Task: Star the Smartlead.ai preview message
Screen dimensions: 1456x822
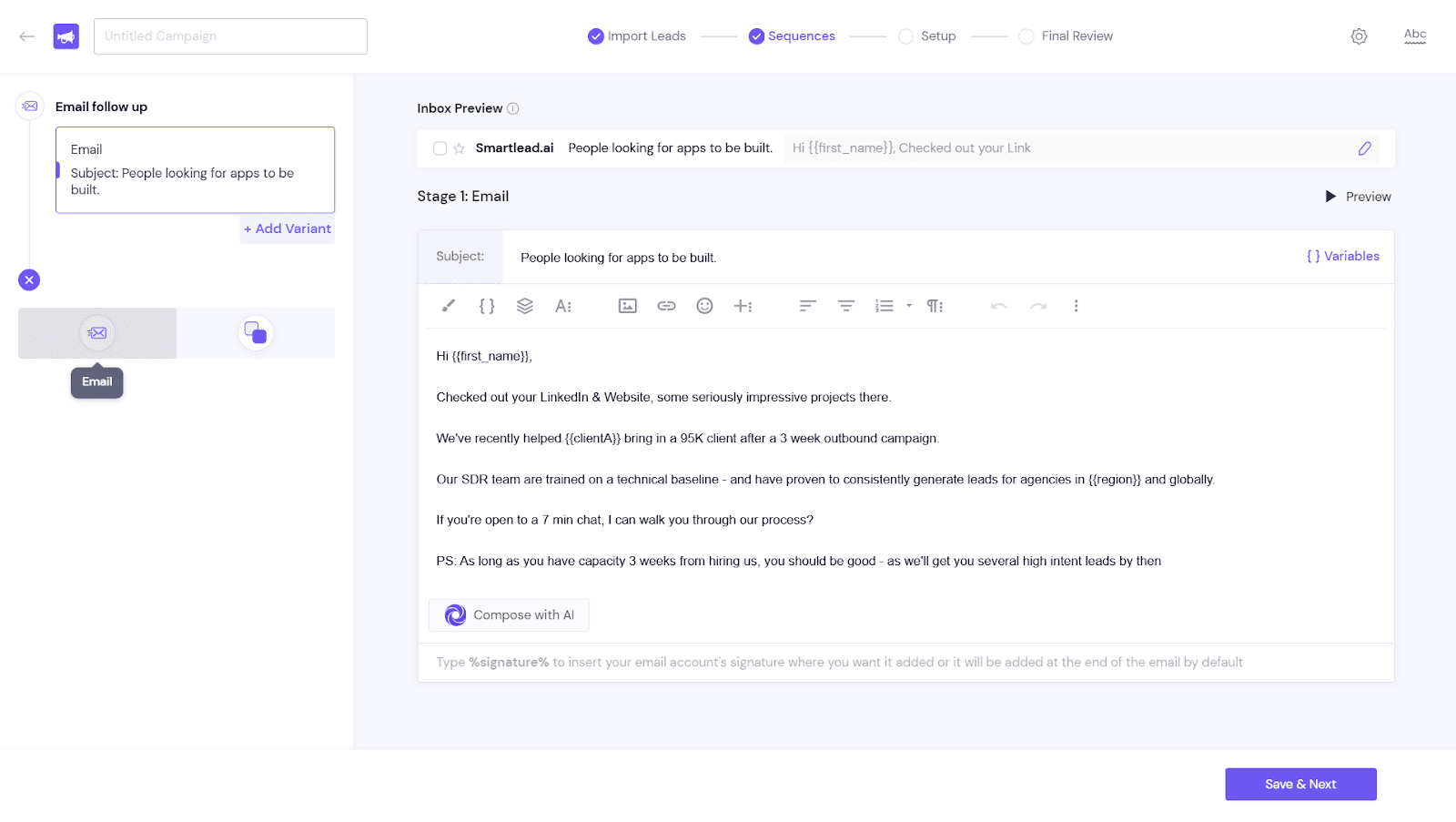Action: click(460, 148)
